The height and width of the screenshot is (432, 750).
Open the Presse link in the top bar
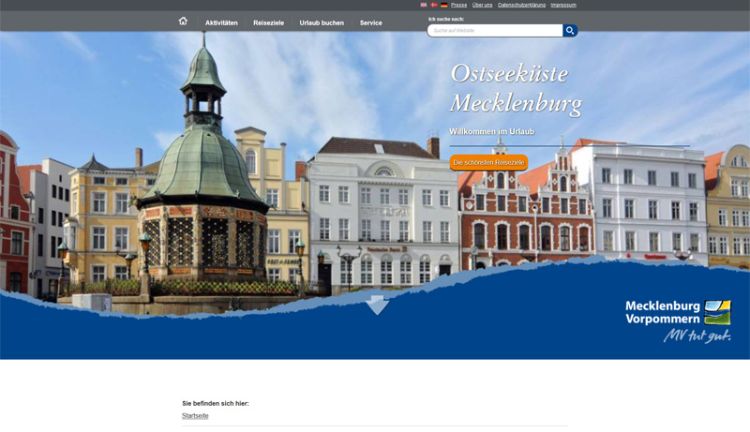click(x=459, y=5)
